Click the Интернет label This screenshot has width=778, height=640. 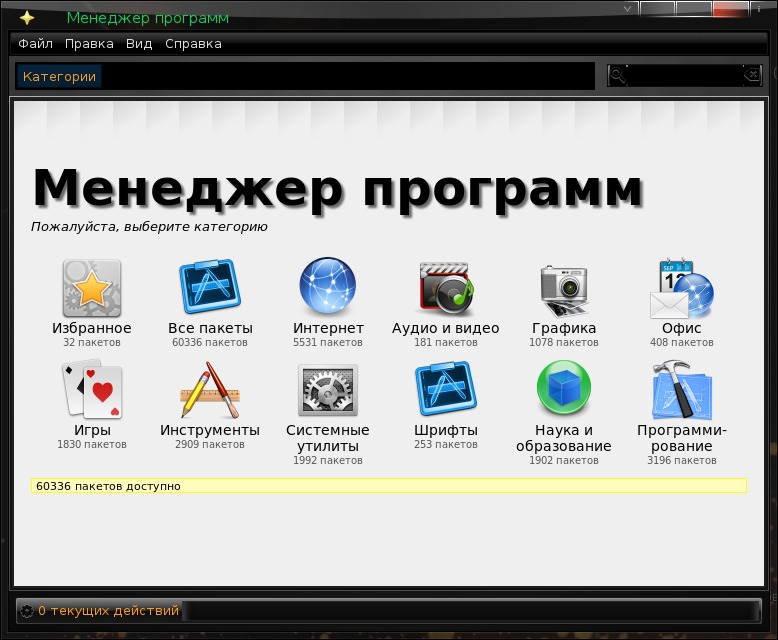point(327,328)
